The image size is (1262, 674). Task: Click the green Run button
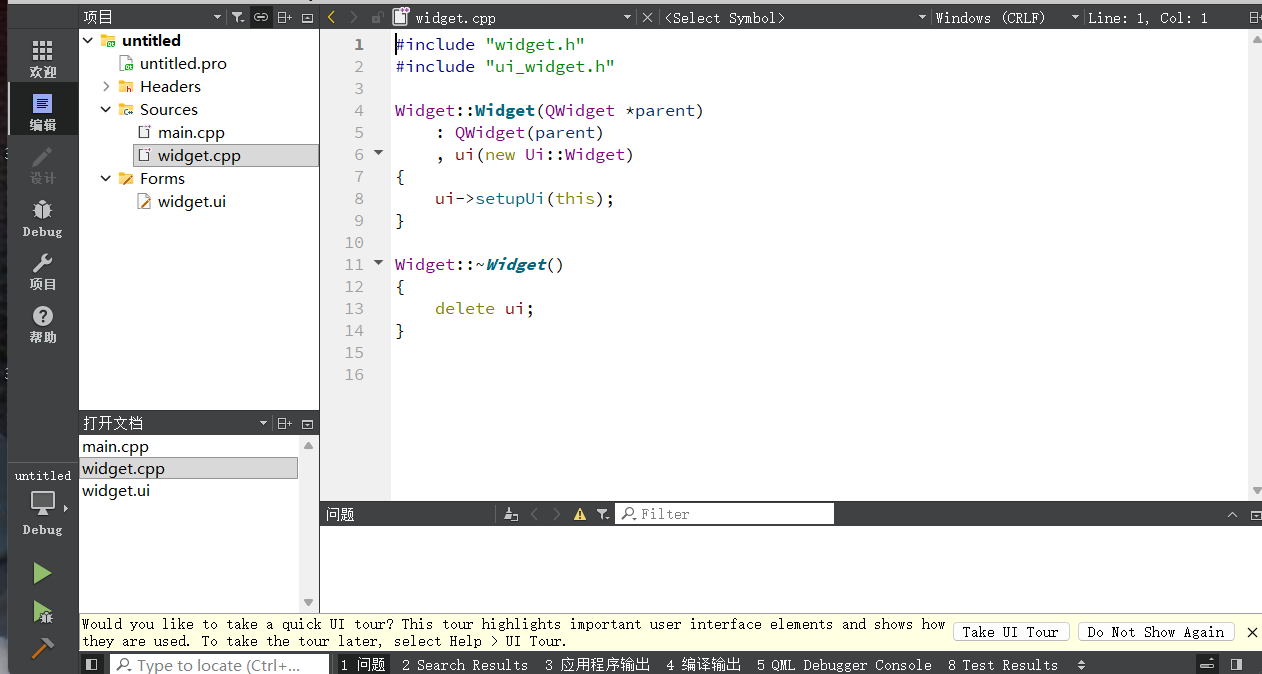[x=42, y=573]
